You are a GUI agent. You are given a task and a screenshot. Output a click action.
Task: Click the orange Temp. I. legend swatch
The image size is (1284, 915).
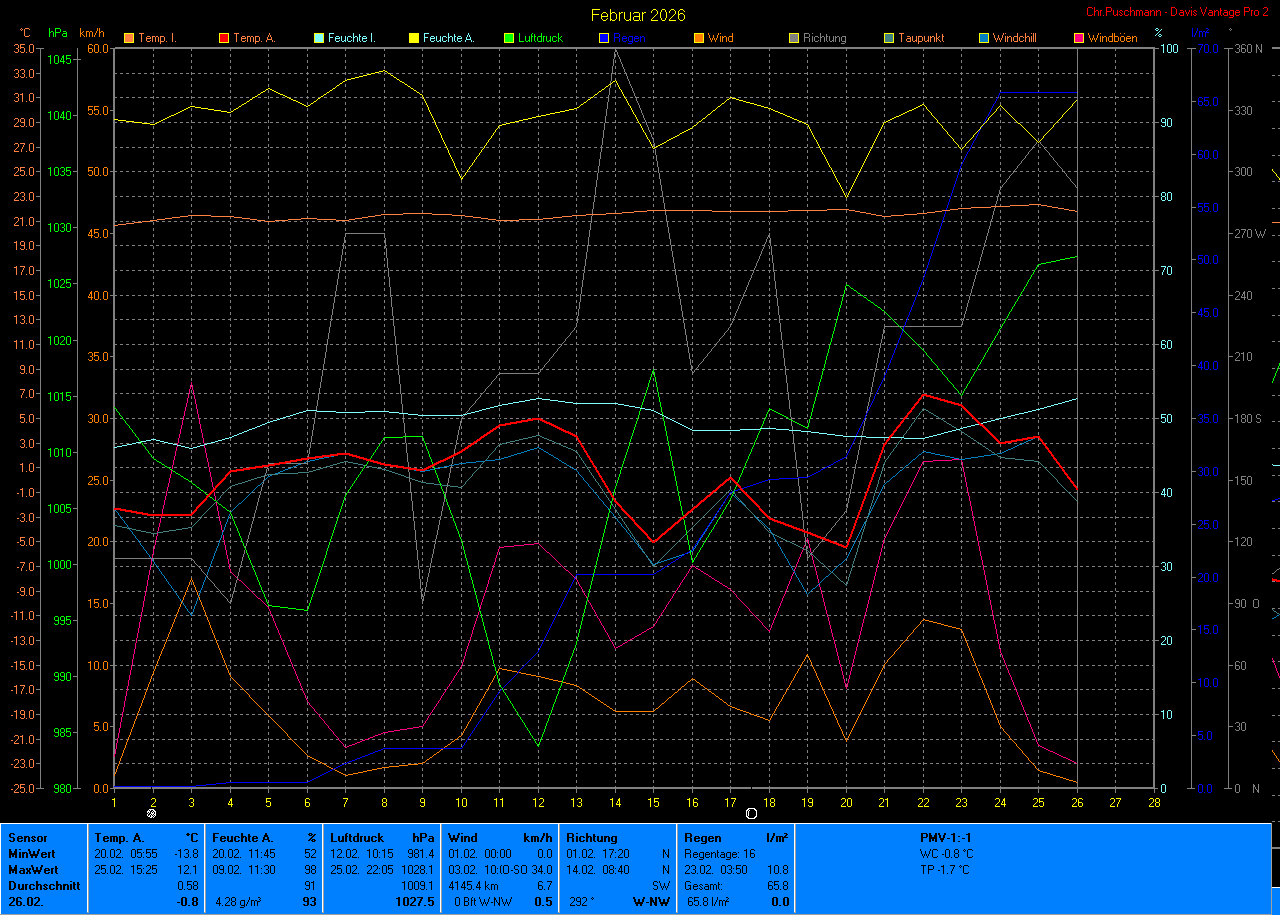(128, 38)
